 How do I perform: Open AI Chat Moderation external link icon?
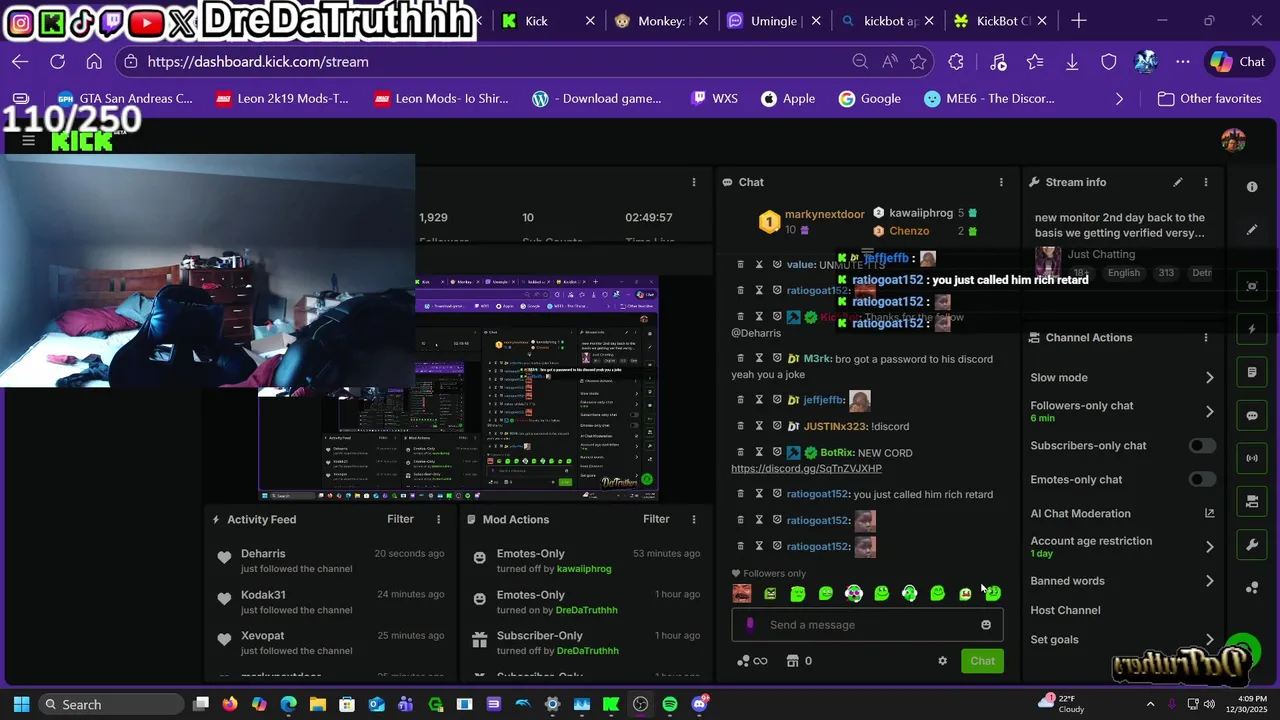1209,513
